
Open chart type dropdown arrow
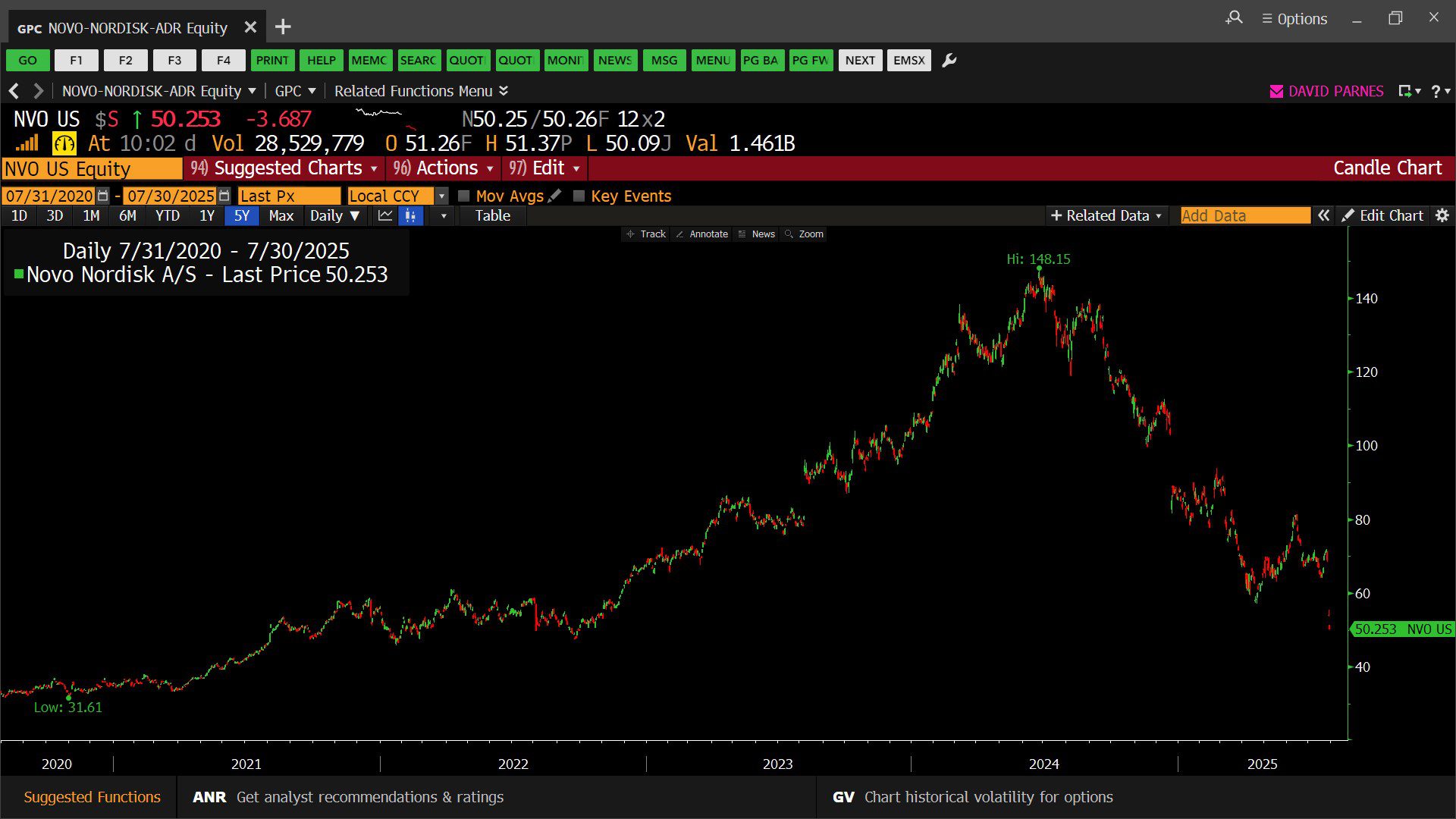[x=444, y=216]
